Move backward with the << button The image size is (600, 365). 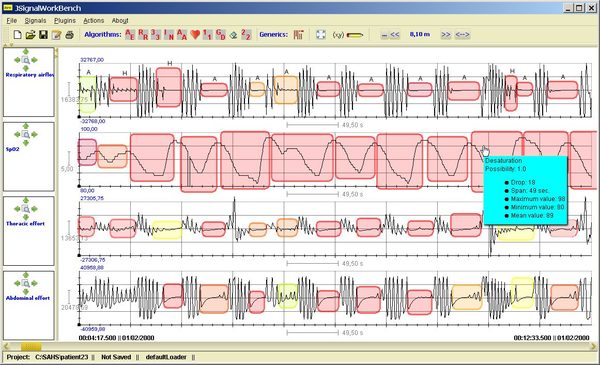(395, 35)
